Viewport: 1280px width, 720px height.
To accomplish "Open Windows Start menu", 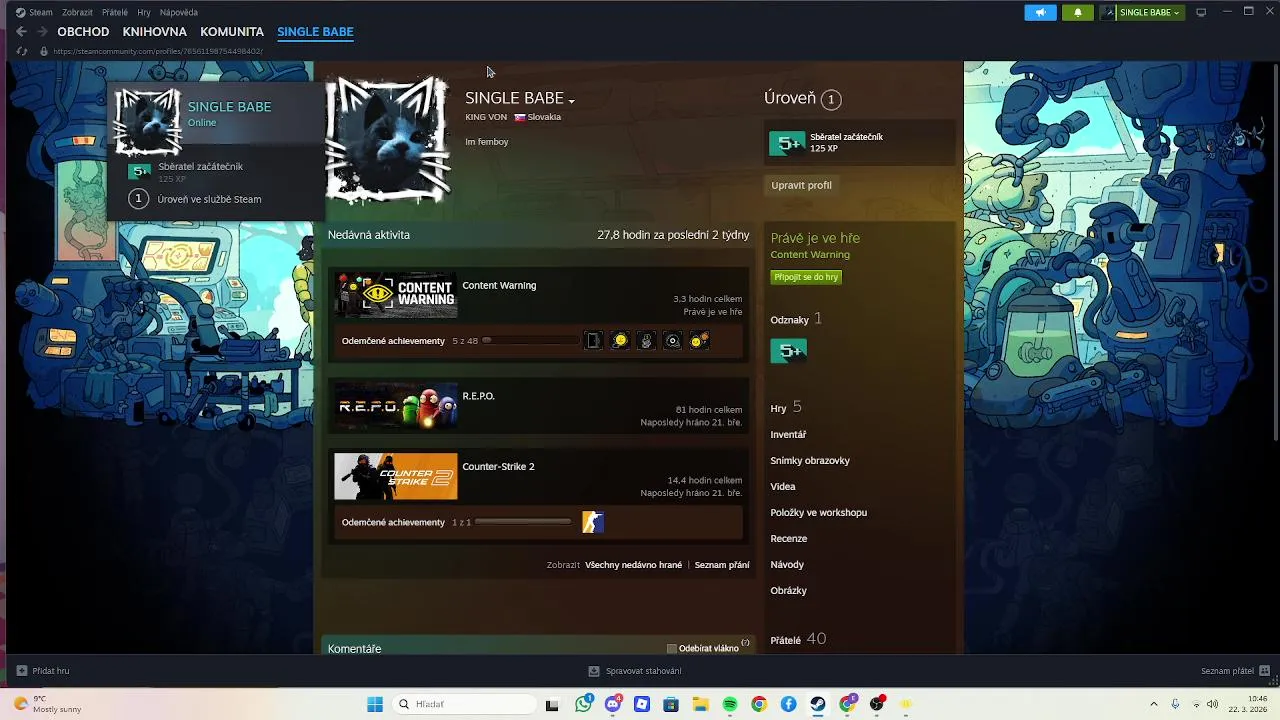I will 375,704.
